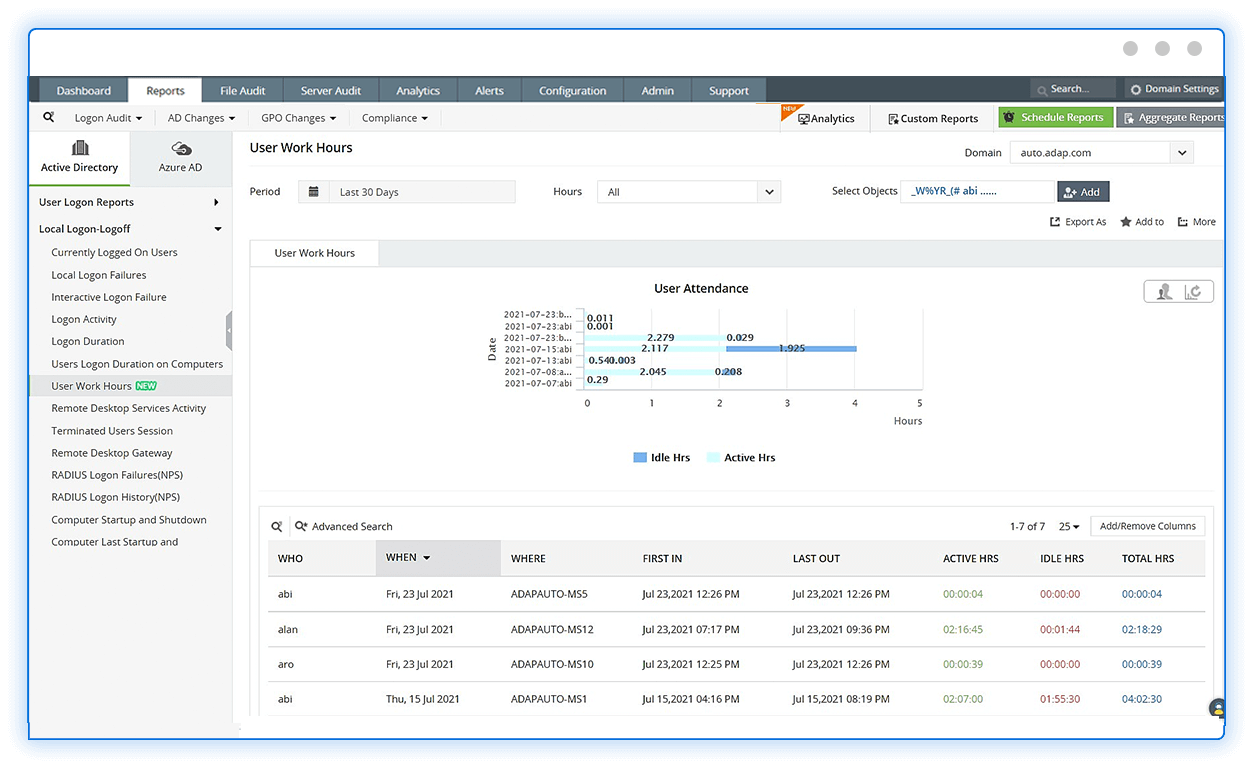Viewport: 1253px width, 768px height.
Task: Open Interactive Logon Failure report
Action: click(109, 297)
